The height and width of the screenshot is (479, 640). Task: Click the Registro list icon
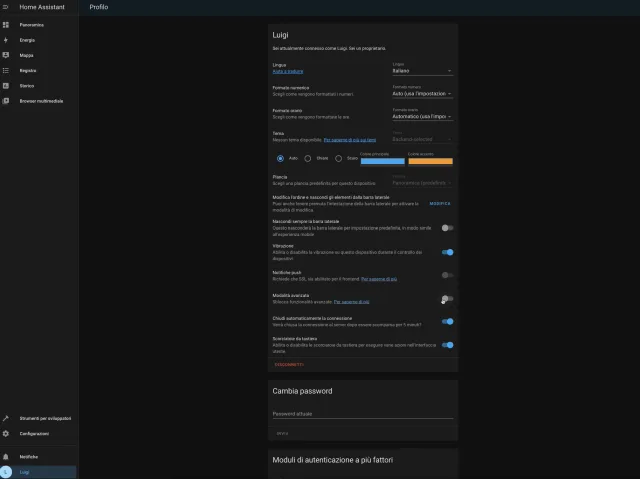(x=7, y=71)
